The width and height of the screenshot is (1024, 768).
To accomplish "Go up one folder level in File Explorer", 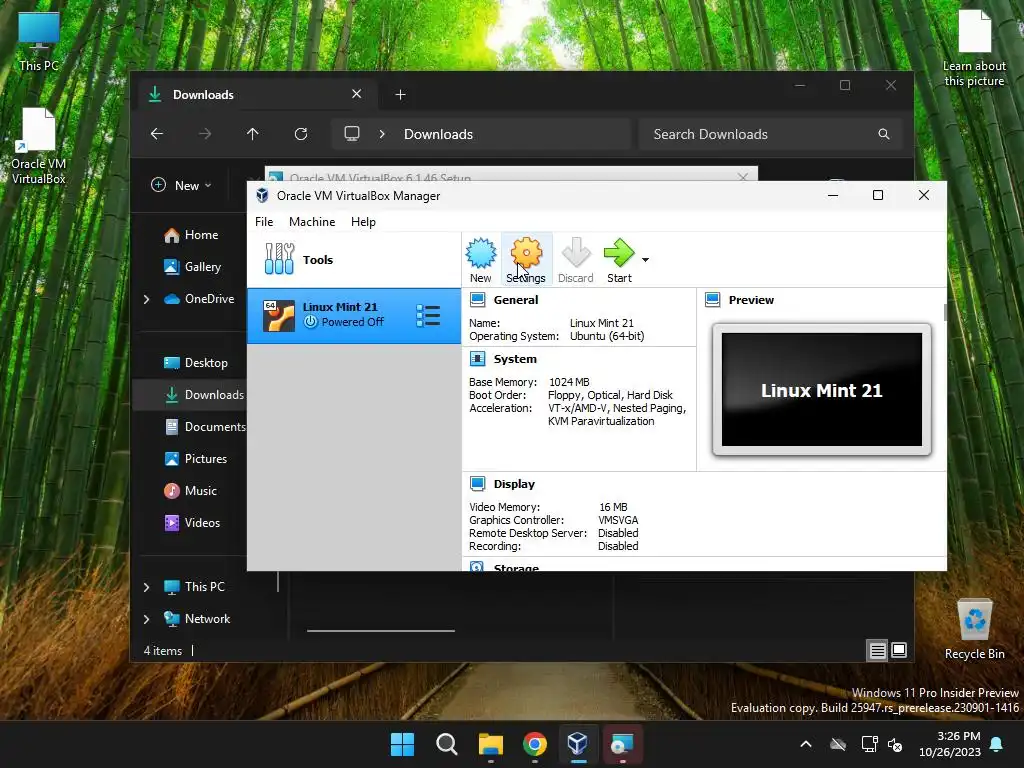I will pos(253,134).
